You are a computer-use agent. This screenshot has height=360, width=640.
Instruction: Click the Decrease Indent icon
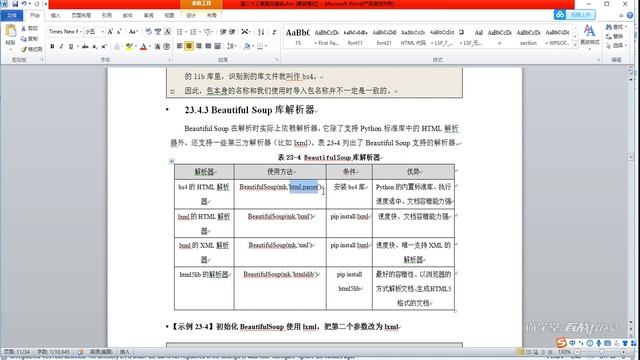point(223,31)
